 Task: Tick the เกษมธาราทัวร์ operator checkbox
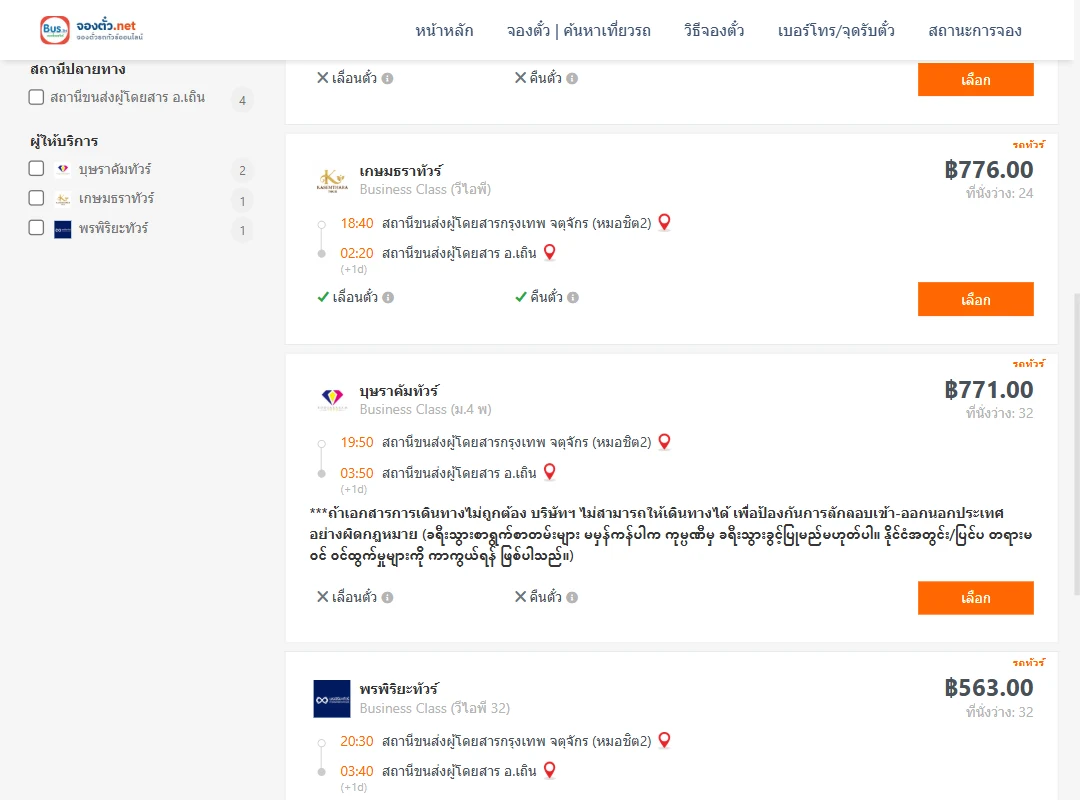[x=37, y=198]
